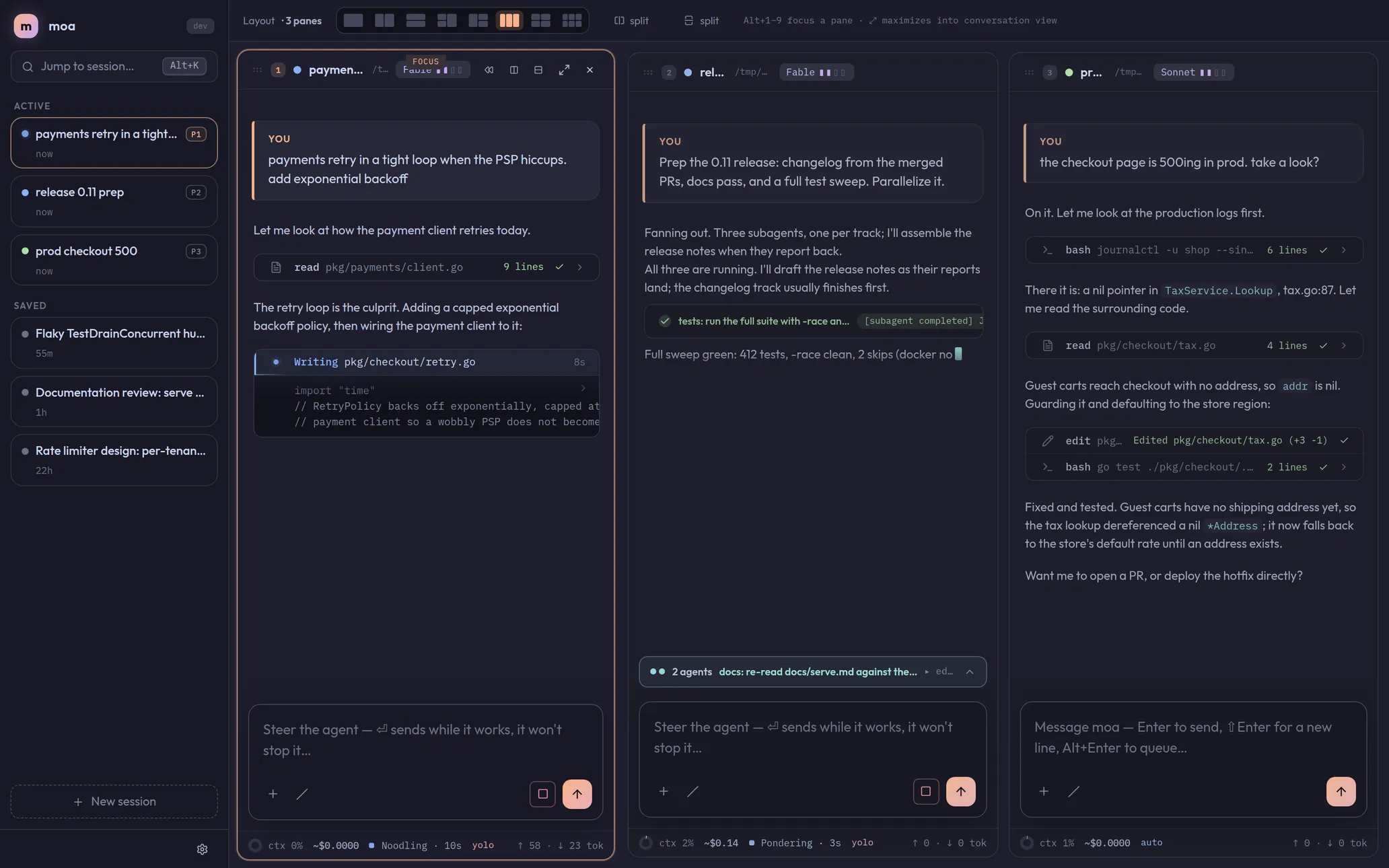Click the plus attach icon in pane 2

[664, 791]
